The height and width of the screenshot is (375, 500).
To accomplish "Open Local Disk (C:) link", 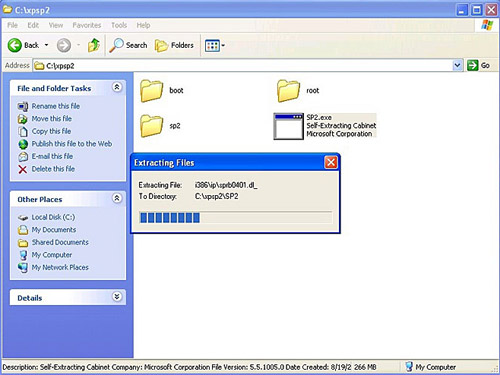I will 53,217.
